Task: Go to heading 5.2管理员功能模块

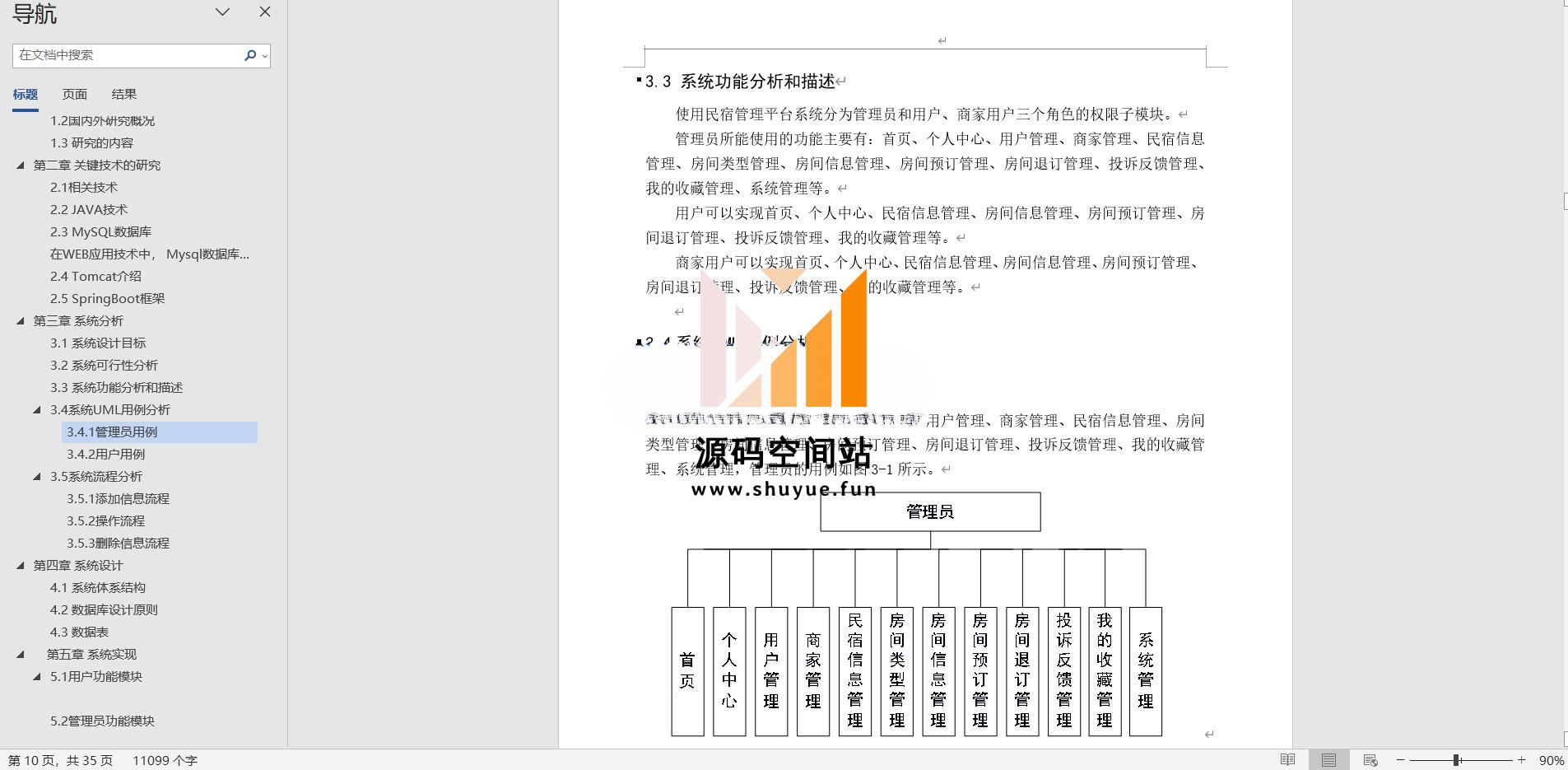Action: coord(102,721)
